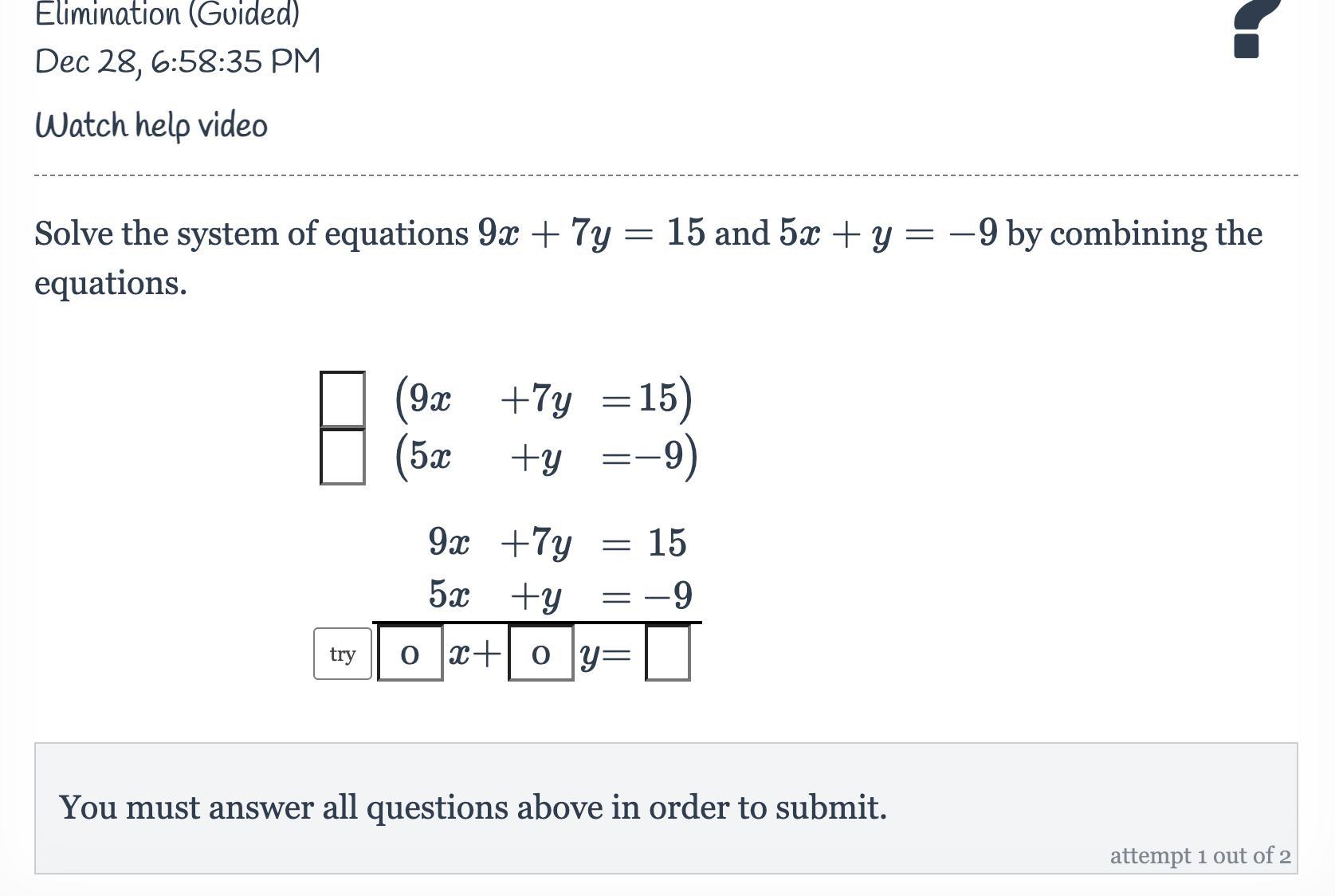Click the 'You must answer all questions' message
This screenshot has height=896, width=1335.
473,808
